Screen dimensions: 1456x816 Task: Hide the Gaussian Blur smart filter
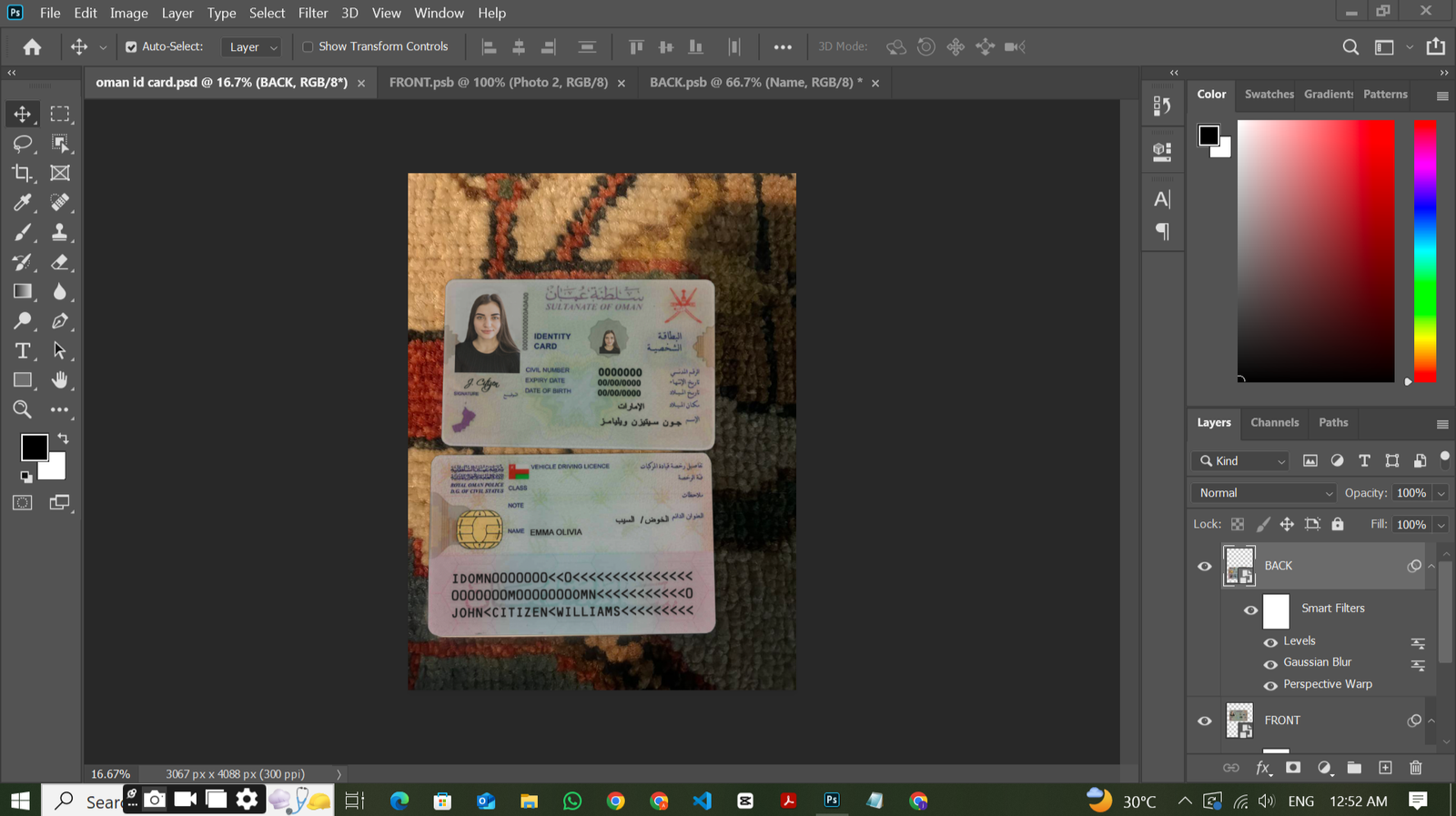point(1270,664)
